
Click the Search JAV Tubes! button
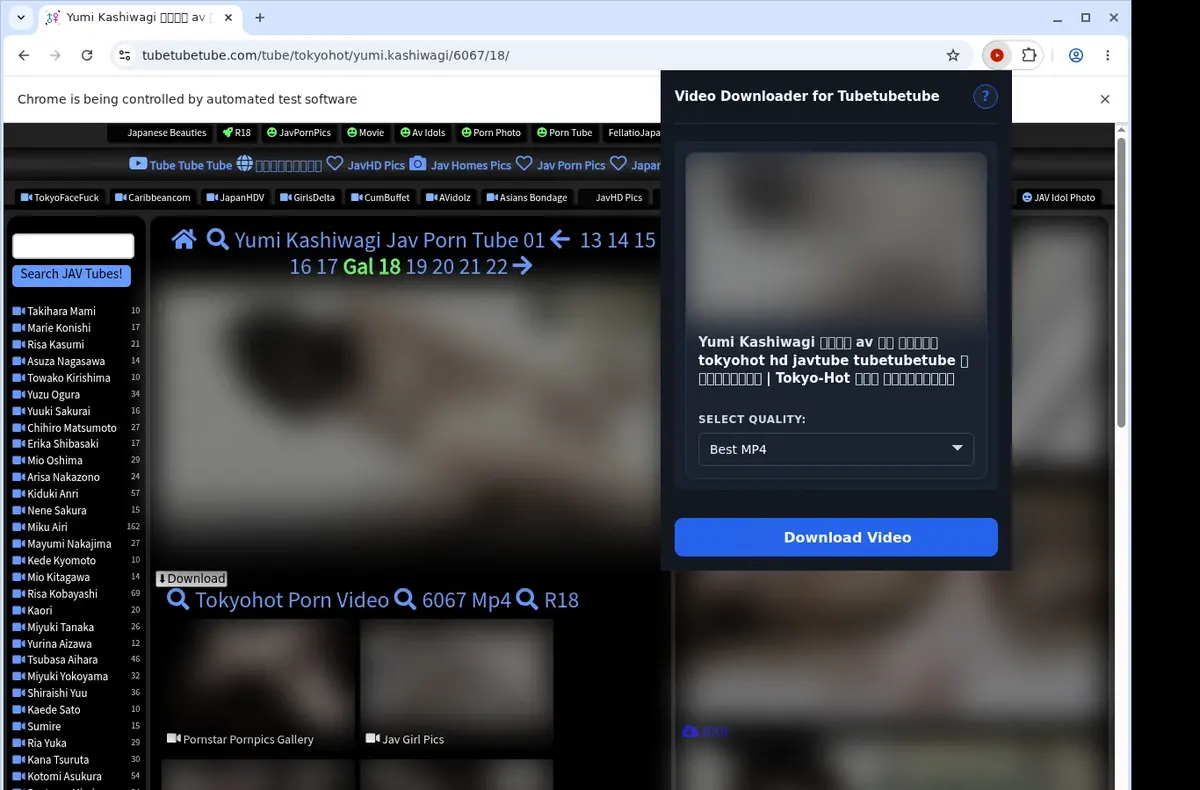72,274
